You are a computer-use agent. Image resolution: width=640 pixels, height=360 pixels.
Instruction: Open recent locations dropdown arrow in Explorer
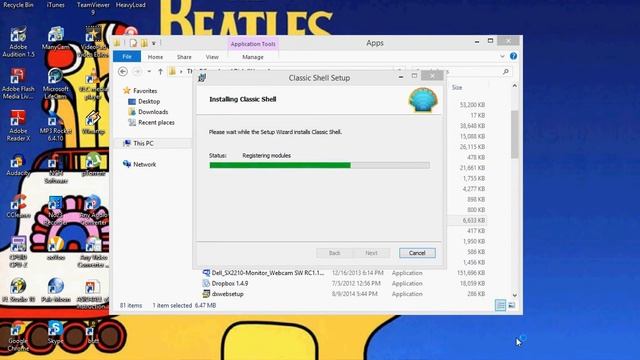coord(149,72)
